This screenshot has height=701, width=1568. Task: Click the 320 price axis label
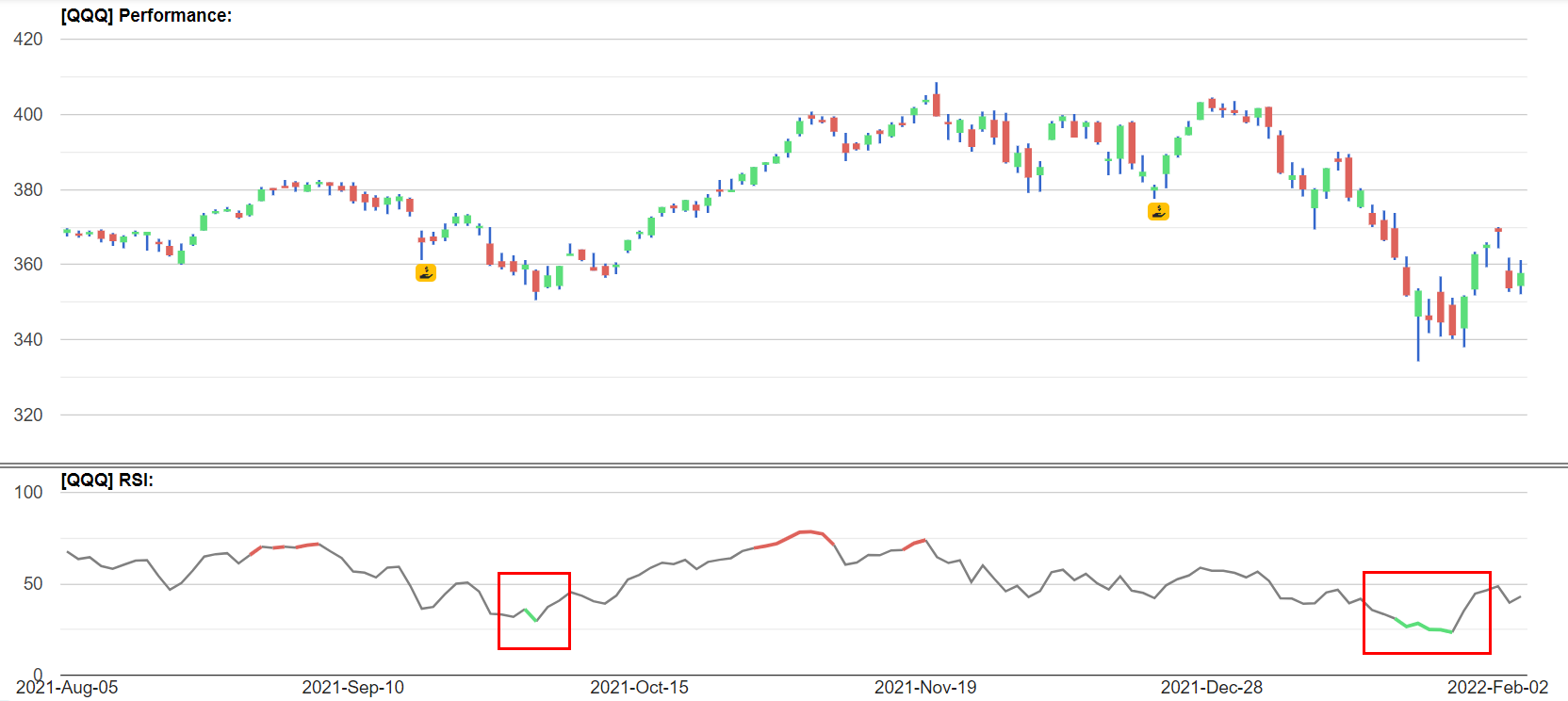pyautogui.click(x=28, y=416)
